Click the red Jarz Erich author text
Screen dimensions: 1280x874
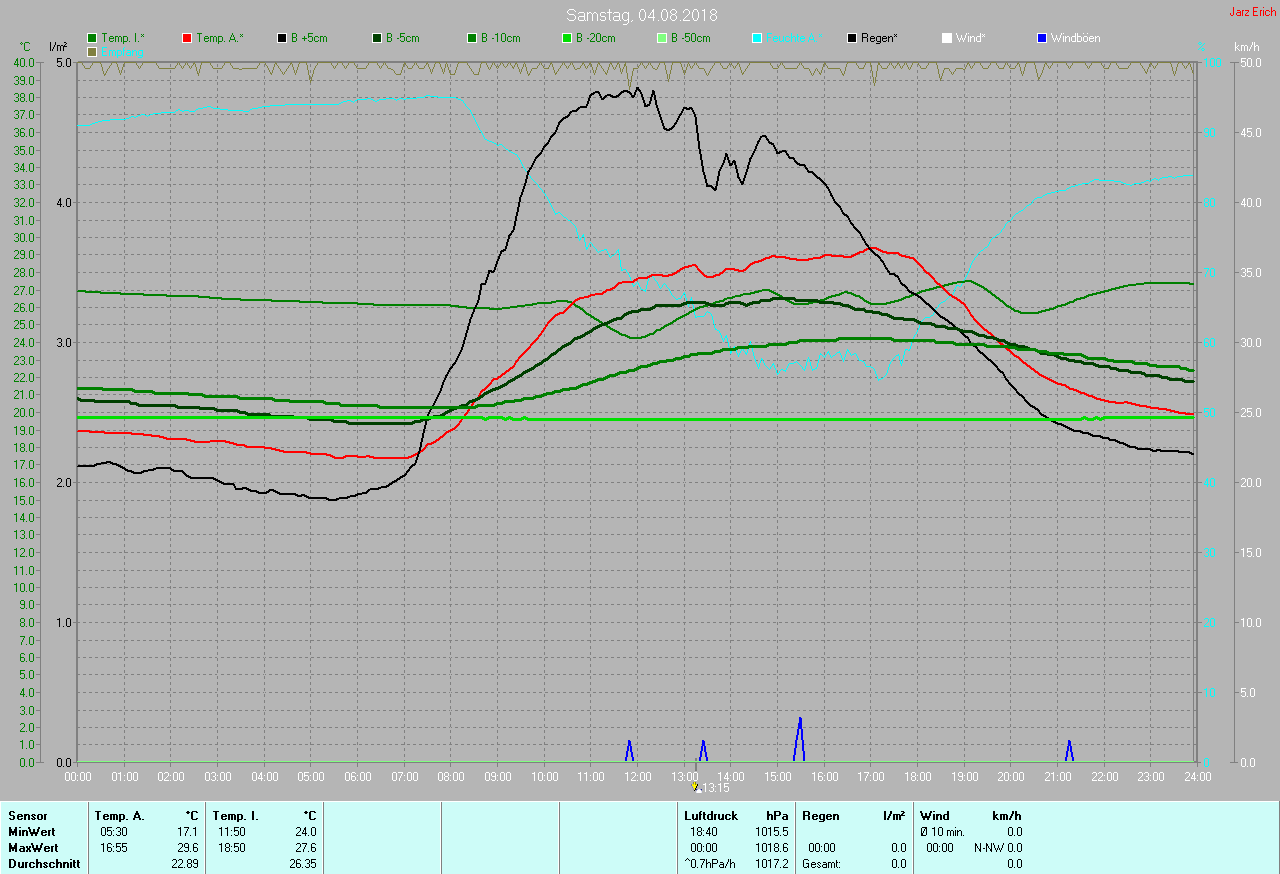pos(1252,12)
